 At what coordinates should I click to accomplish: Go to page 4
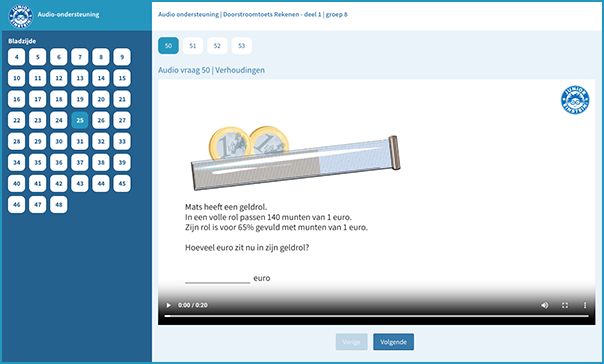tap(17, 57)
